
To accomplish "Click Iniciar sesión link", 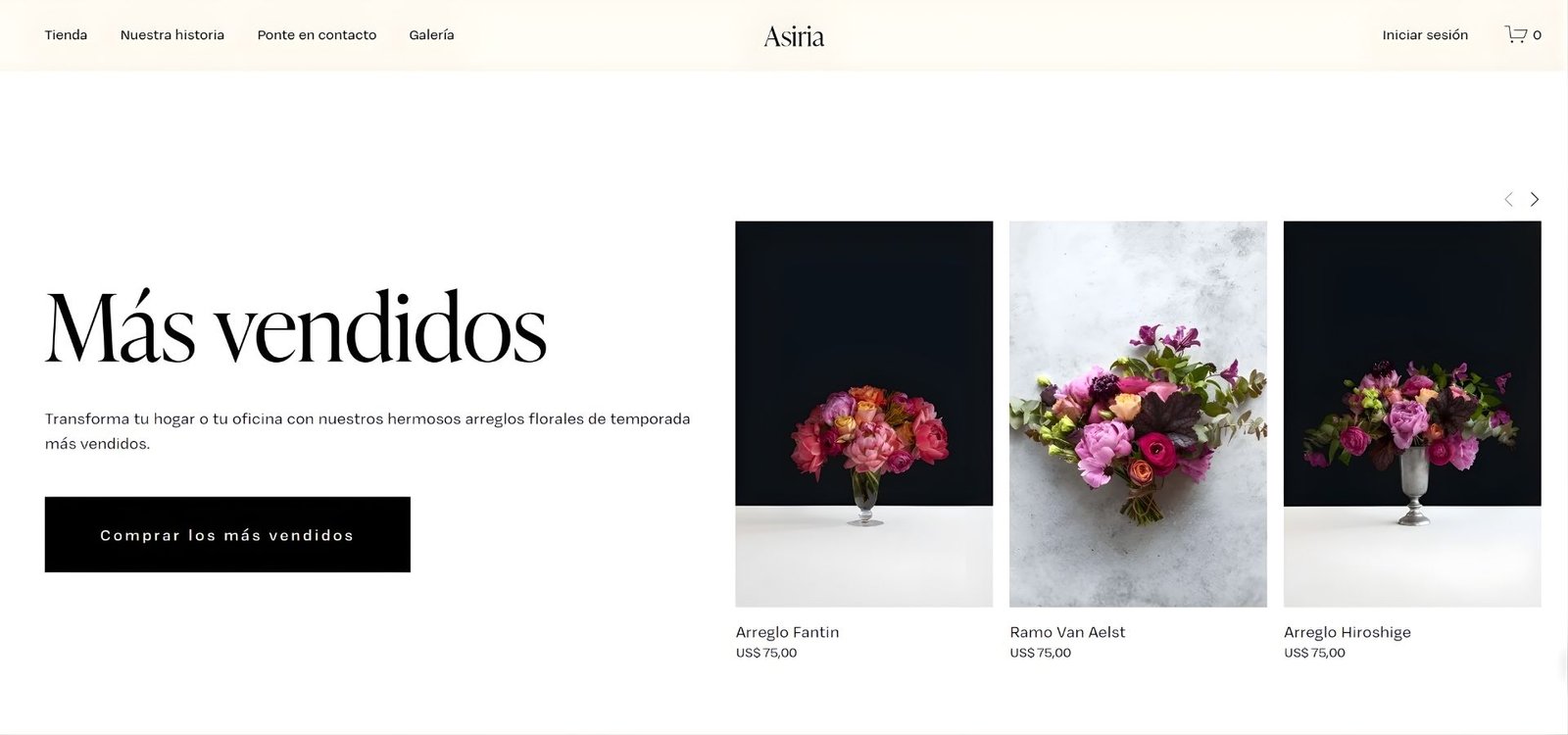I will (1425, 34).
